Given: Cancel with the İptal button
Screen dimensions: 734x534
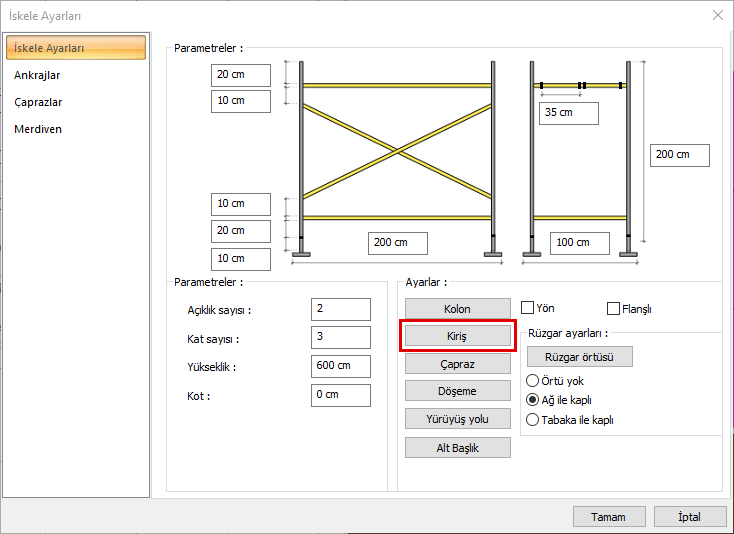Looking at the screenshot, I should pos(690,516).
